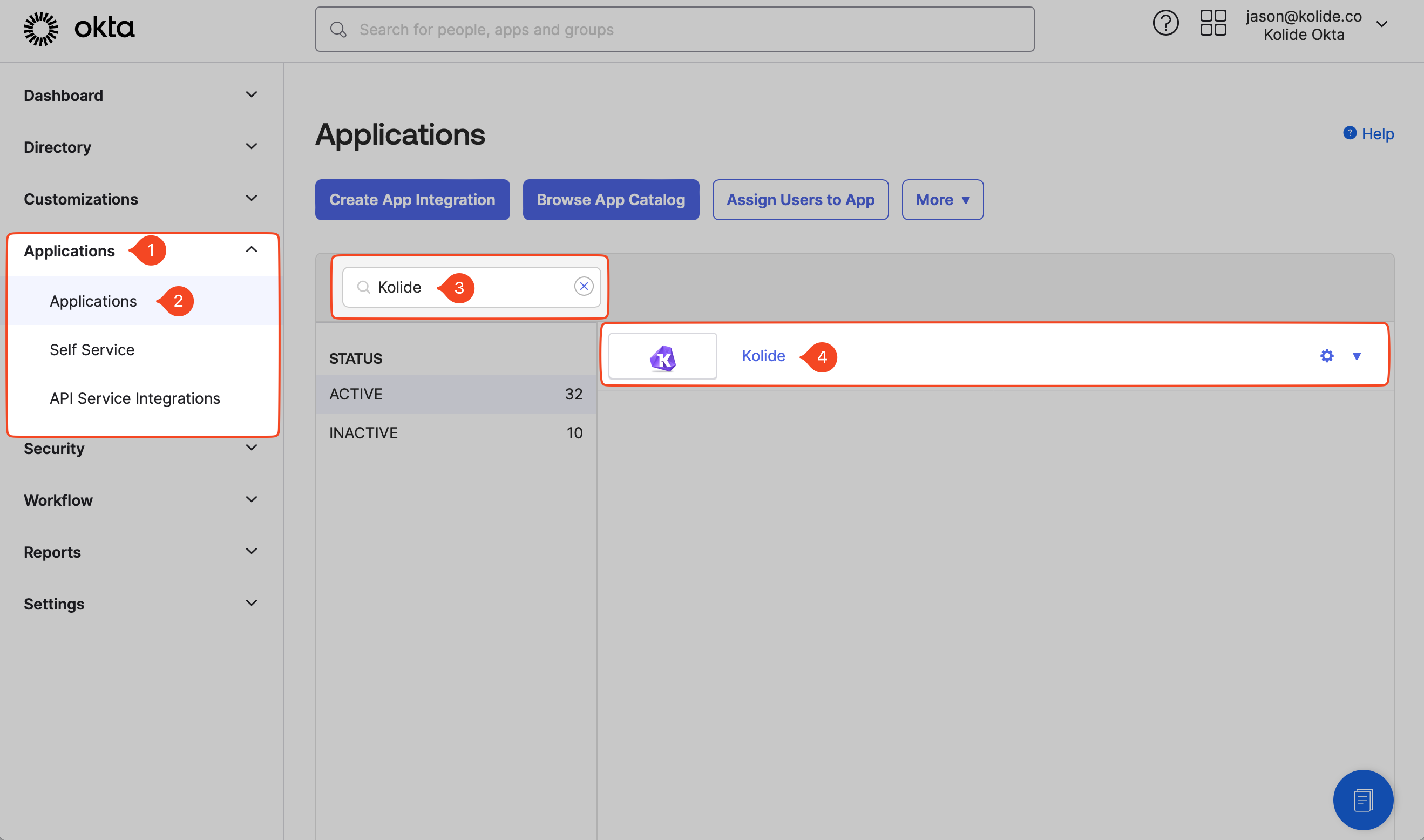Open the More dropdown button

click(942, 200)
